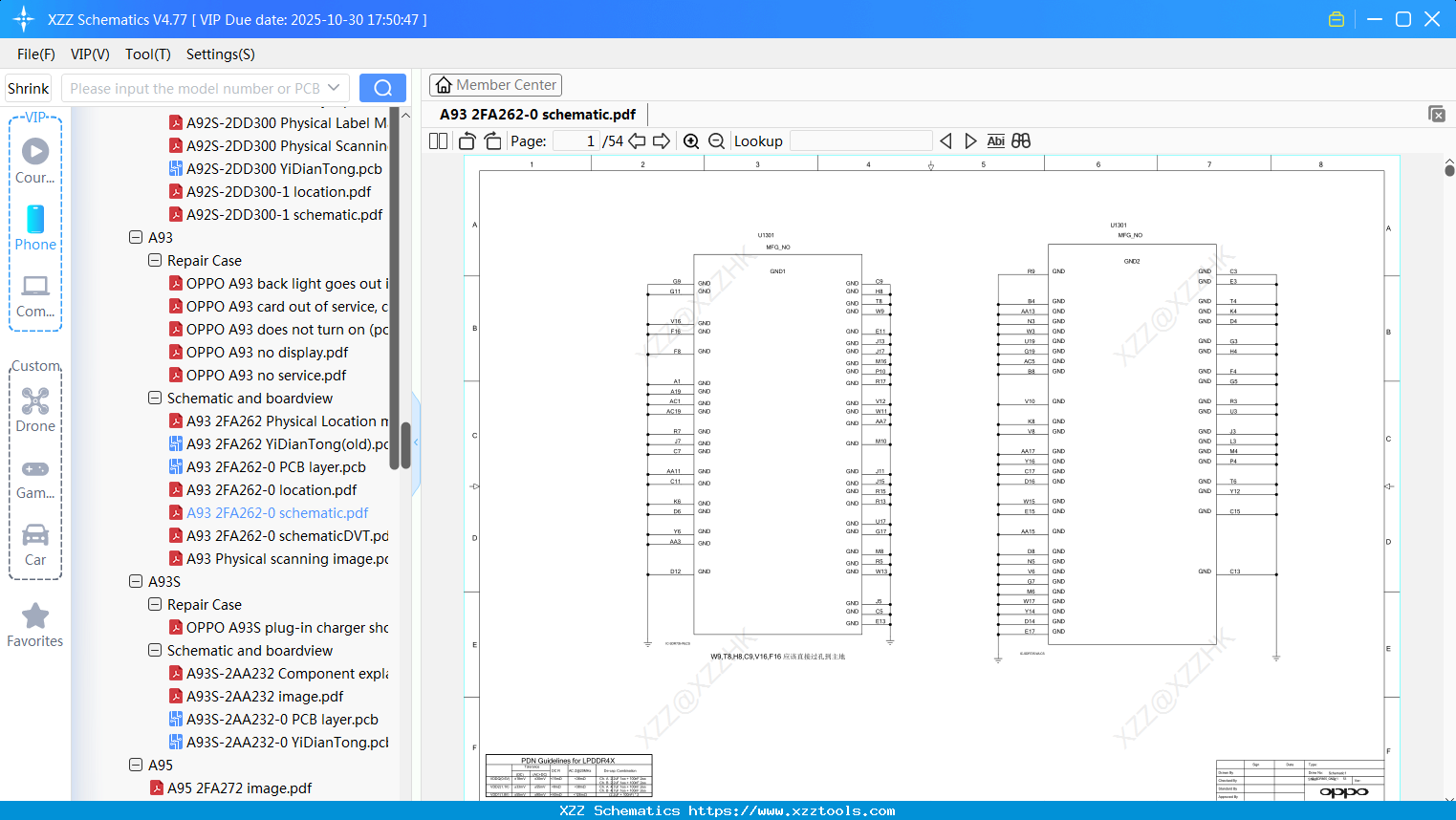1456x820 pixels.
Task: Switch to the A93 2FA262-0 schematic.pdf tab
Action: coord(535,113)
